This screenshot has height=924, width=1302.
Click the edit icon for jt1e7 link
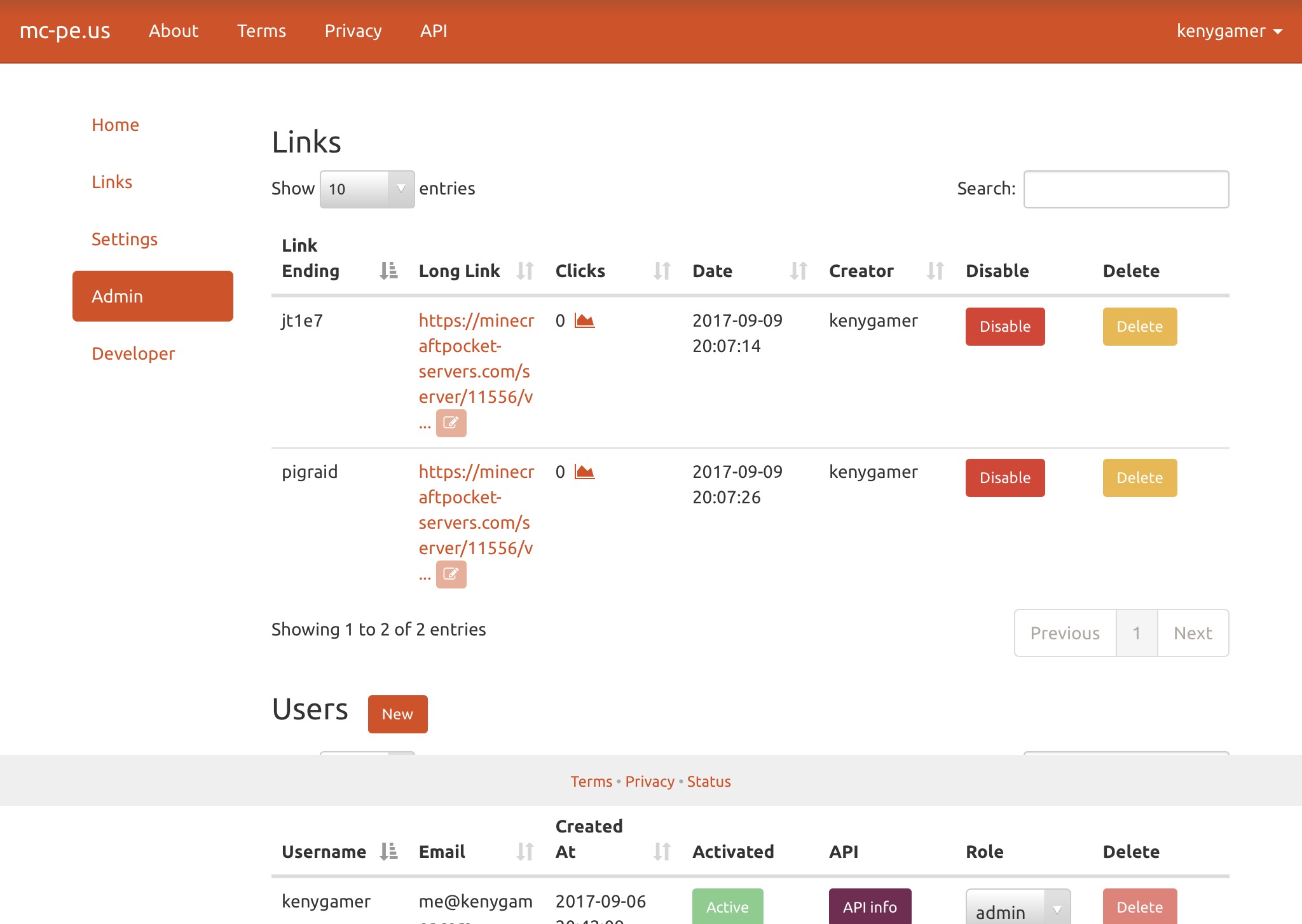pyautogui.click(x=452, y=422)
